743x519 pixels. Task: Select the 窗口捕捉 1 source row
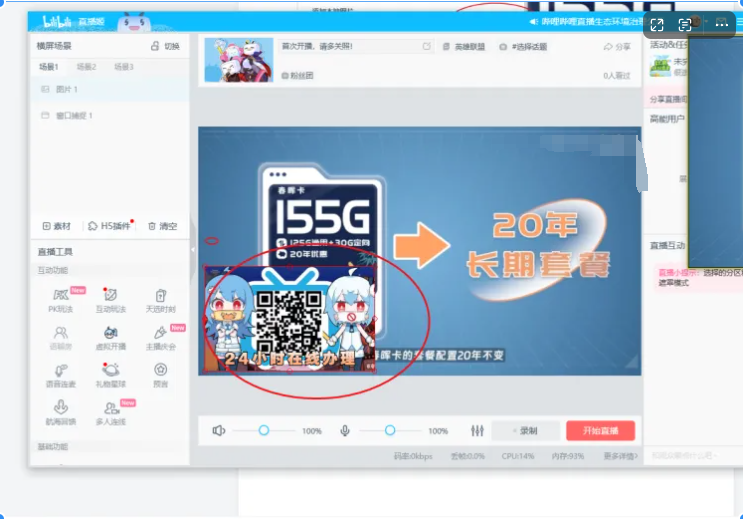(110, 115)
